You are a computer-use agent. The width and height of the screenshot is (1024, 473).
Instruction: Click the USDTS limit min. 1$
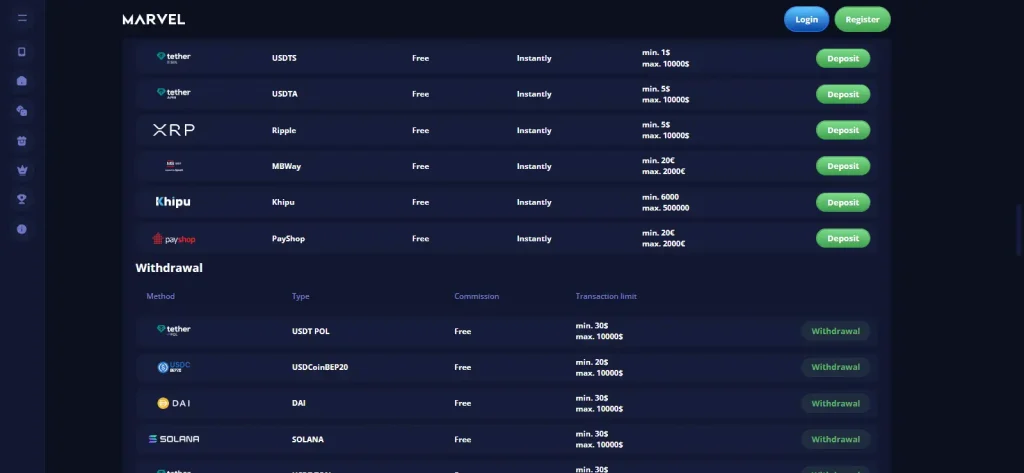tap(656, 52)
